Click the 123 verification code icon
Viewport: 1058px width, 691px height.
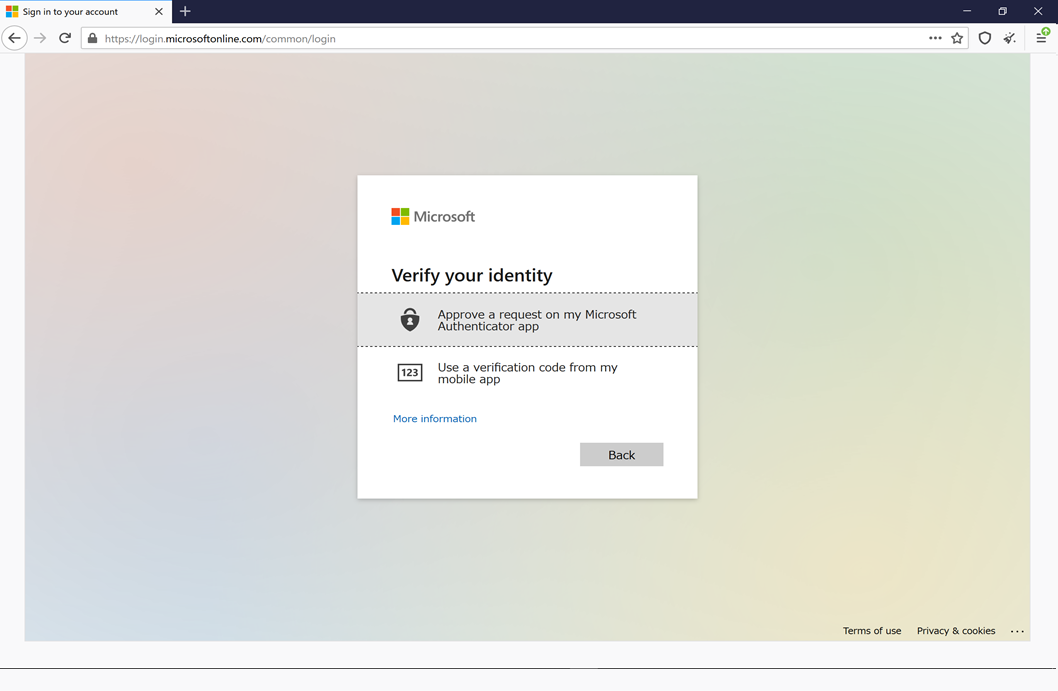[410, 372]
